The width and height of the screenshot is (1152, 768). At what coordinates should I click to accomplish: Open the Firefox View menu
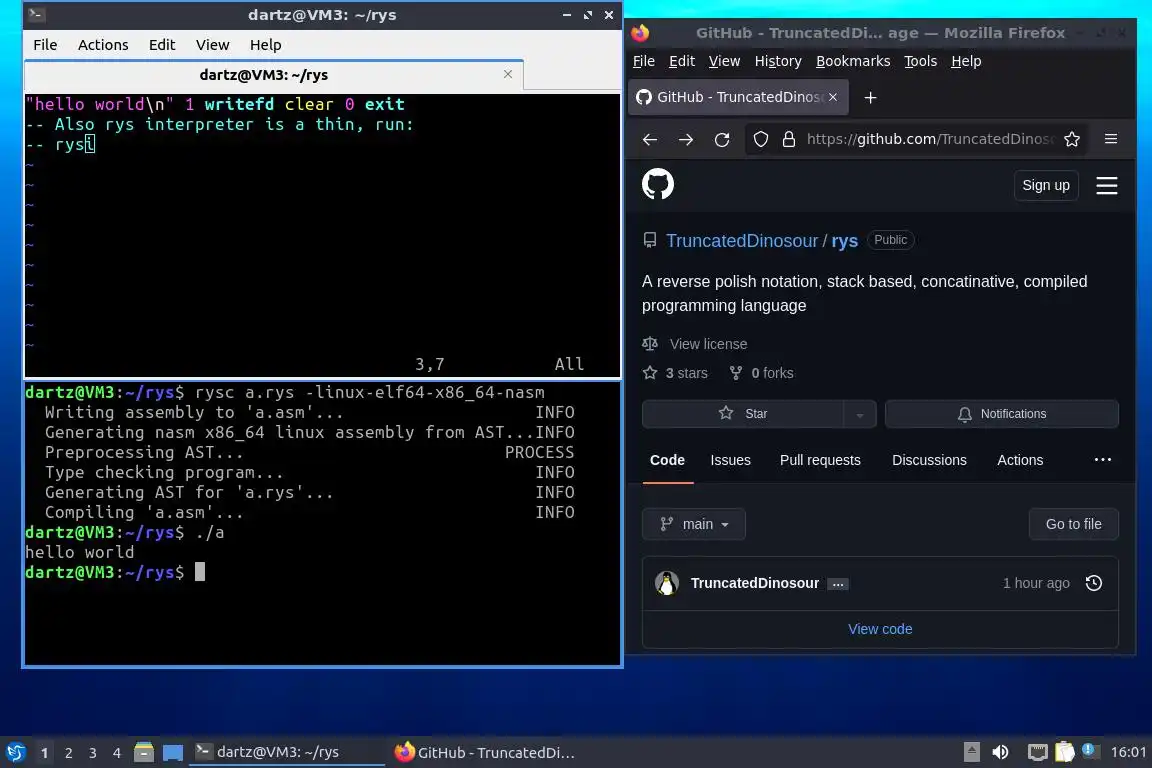[724, 61]
